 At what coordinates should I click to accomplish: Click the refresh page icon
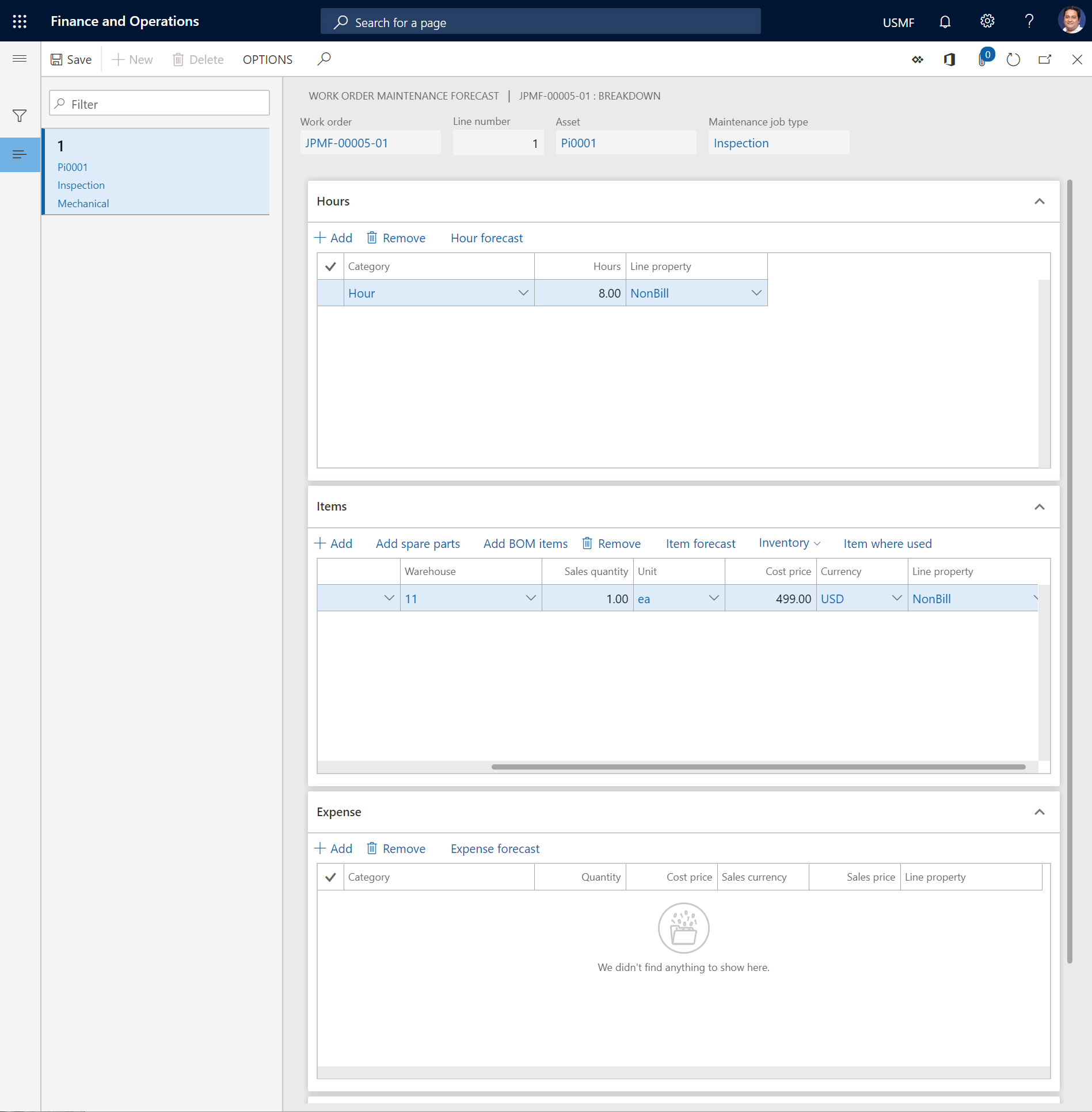pos(1013,59)
